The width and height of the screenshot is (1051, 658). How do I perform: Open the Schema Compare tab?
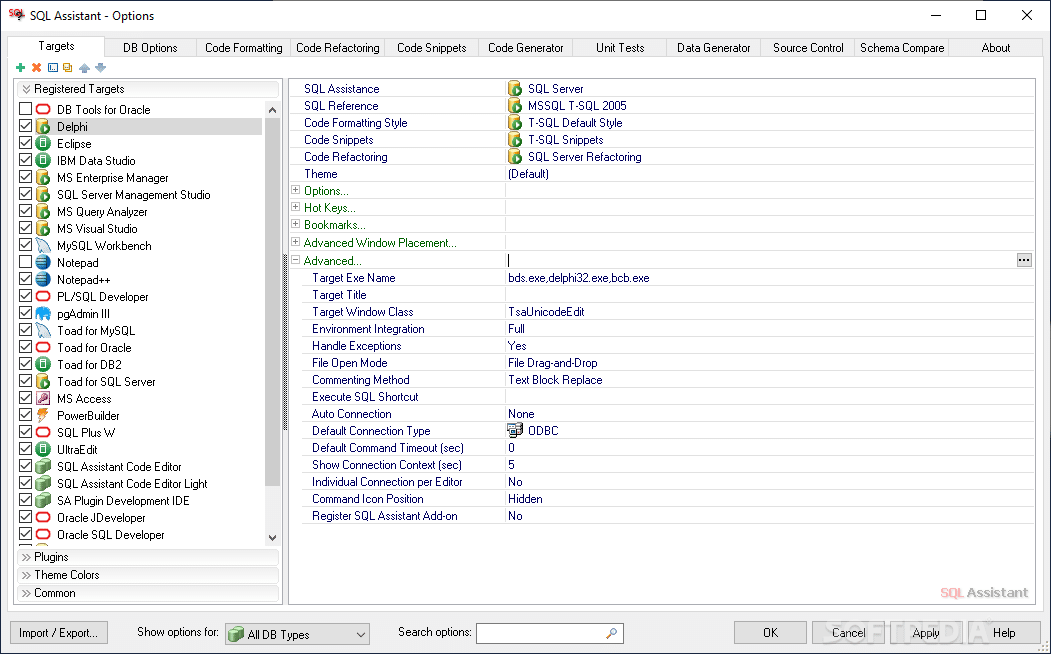902,48
